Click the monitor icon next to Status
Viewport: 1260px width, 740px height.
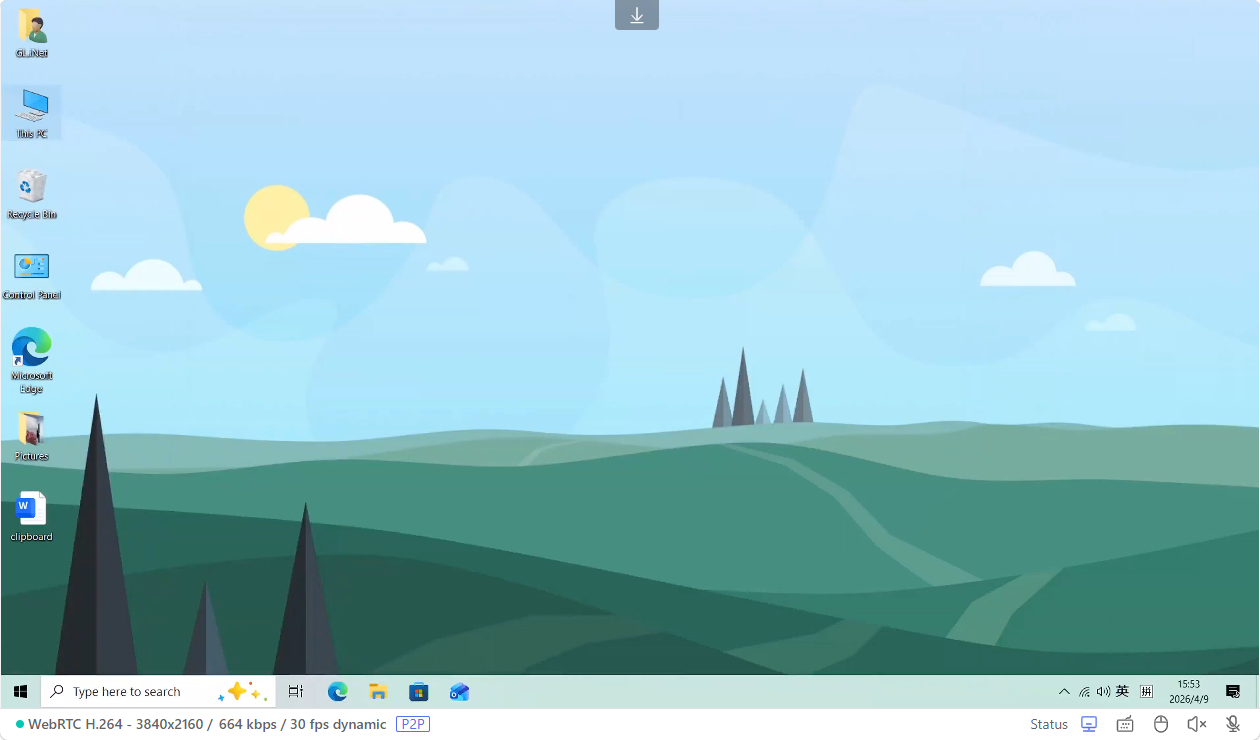[1089, 724]
